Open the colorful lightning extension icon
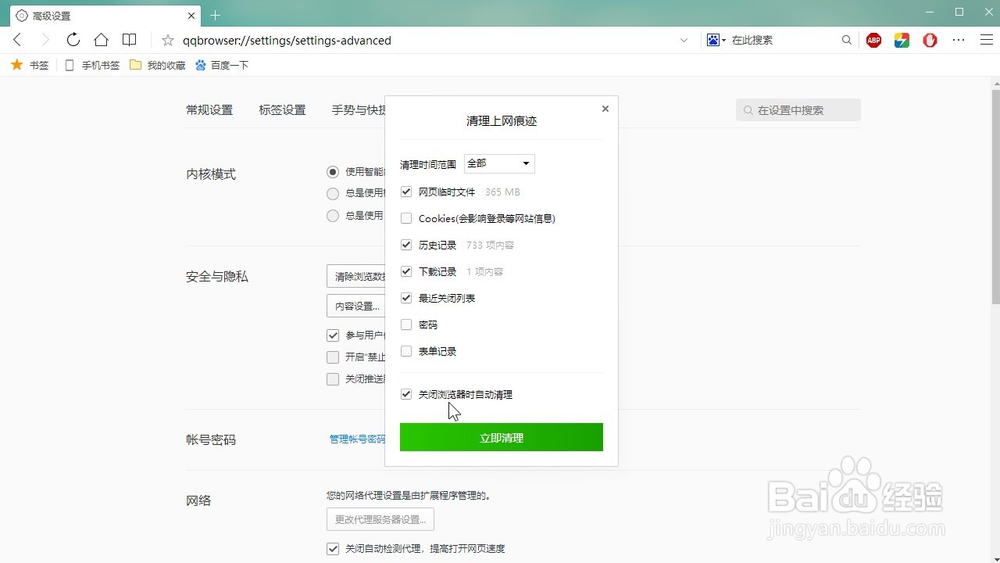The width and height of the screenshot is (1000, 563). 902,40
